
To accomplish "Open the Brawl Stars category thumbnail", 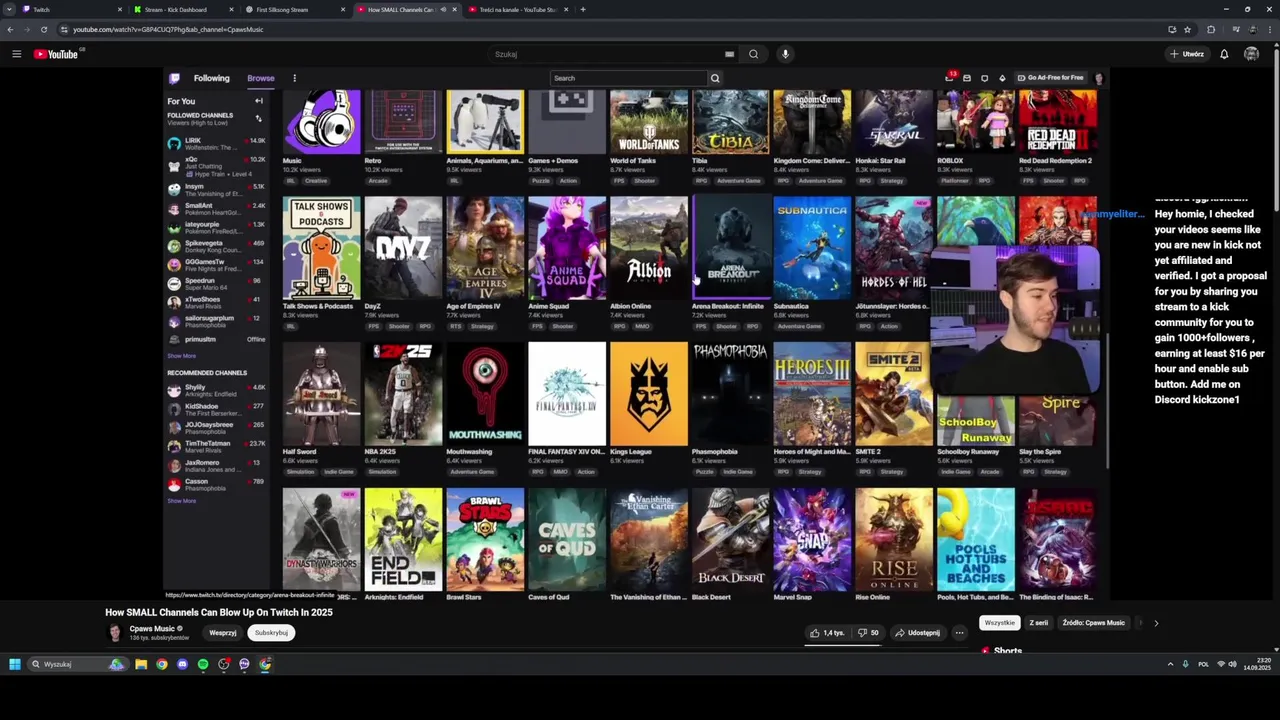I will 485,539.
